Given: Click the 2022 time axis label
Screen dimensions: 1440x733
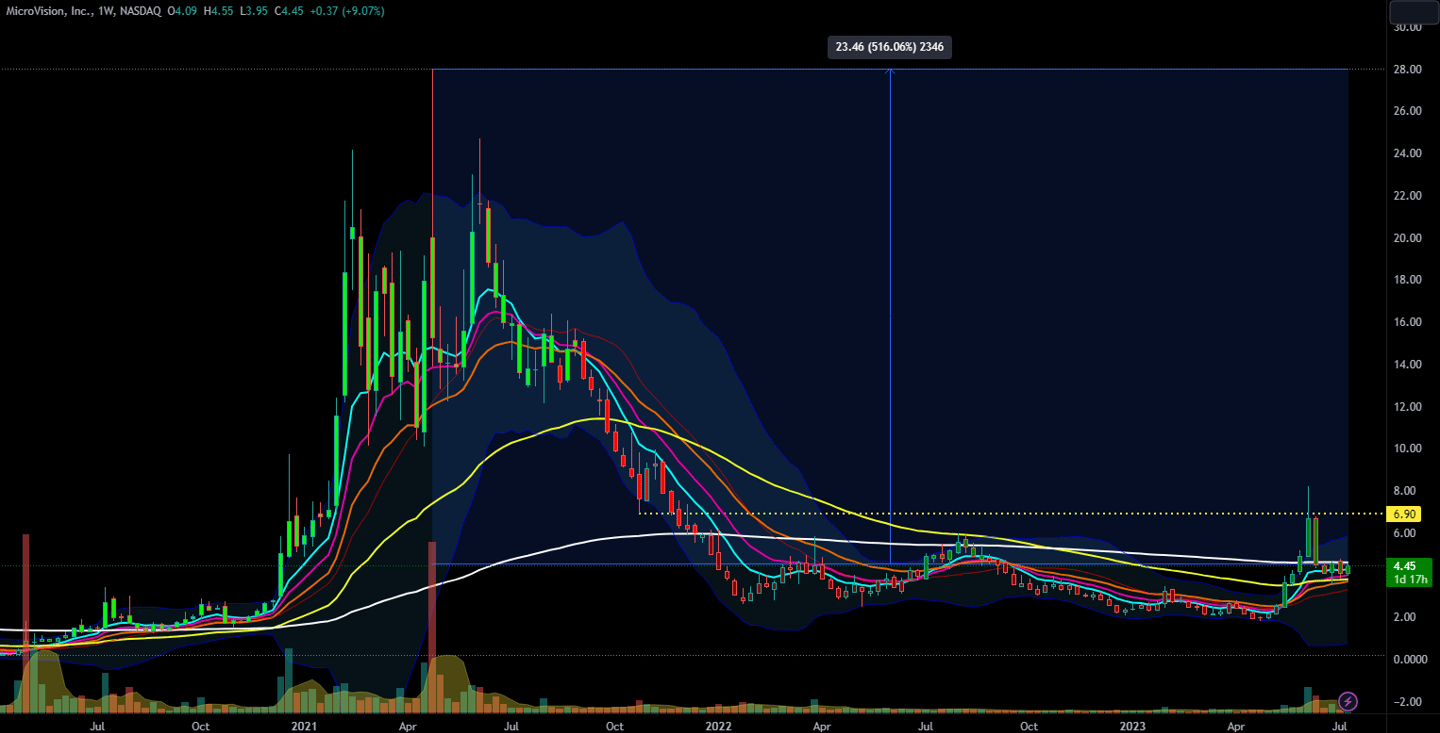Looking at the screenshot, I should (718, 725).
